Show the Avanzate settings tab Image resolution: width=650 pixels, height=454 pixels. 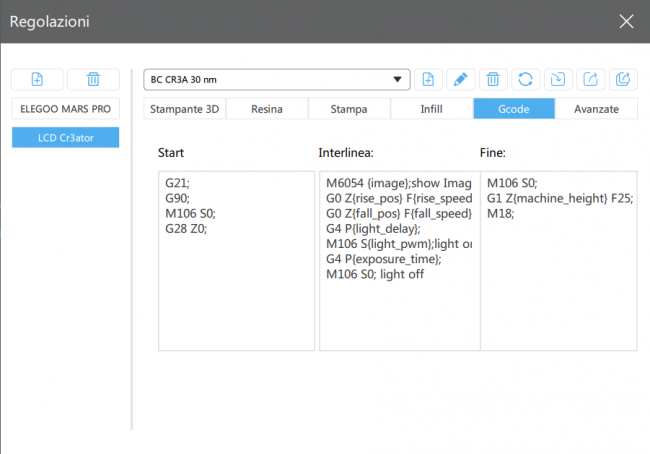(x=596, y=109)
